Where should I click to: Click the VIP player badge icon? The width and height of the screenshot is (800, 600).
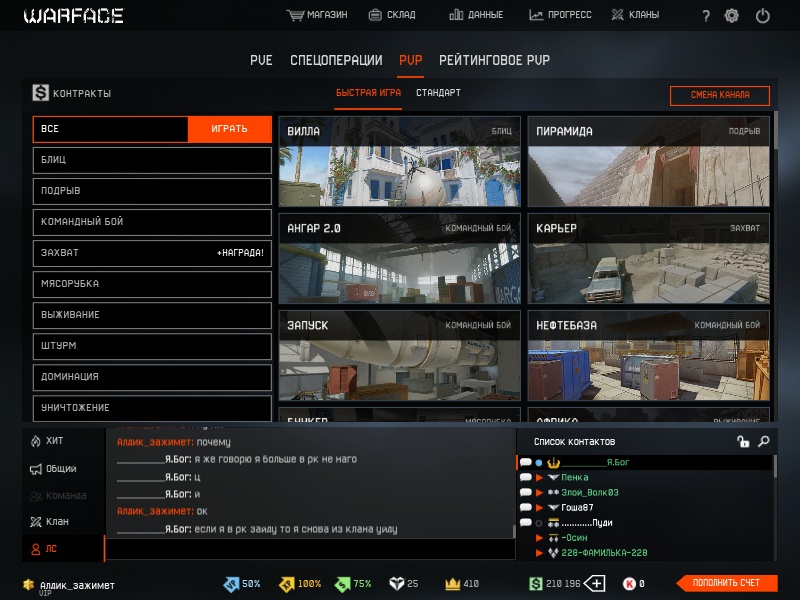(29, 584)
